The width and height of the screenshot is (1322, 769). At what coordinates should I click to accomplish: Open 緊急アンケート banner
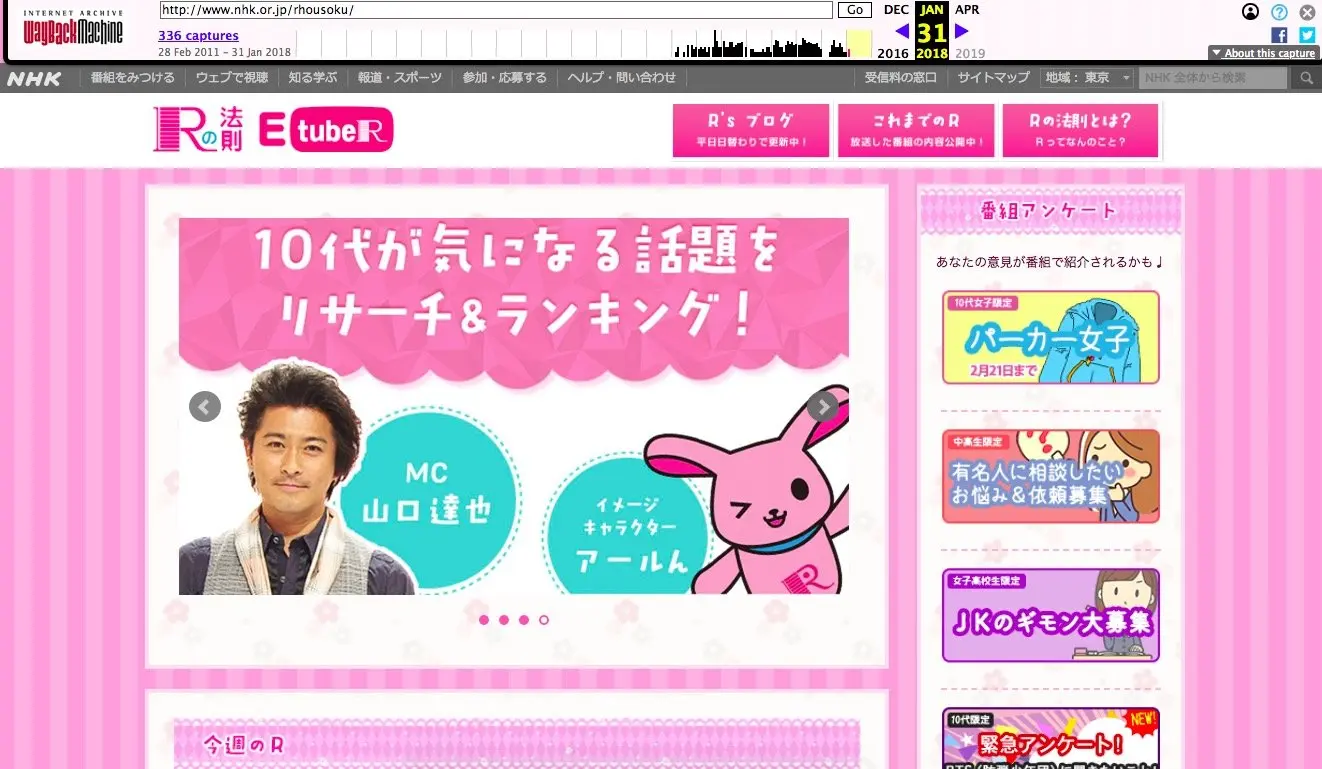coord(1051,738)
